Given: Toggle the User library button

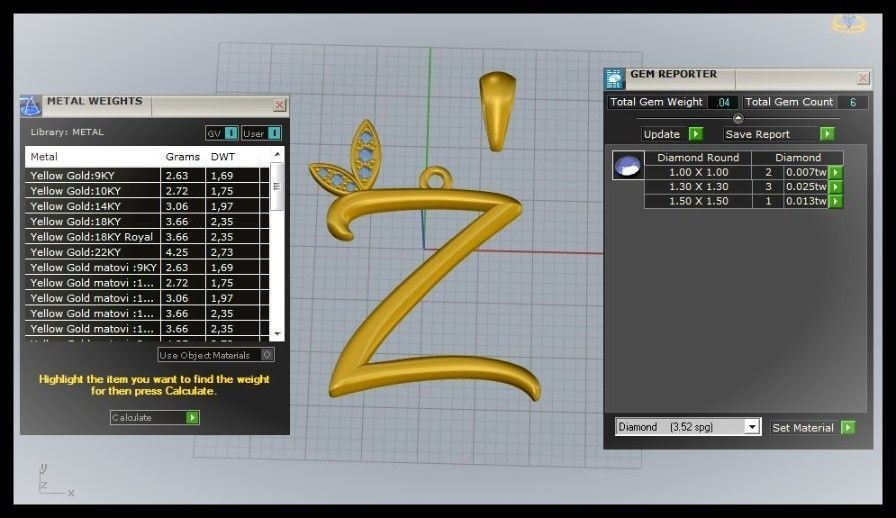Looking at the screenshot, I should 261,133.
